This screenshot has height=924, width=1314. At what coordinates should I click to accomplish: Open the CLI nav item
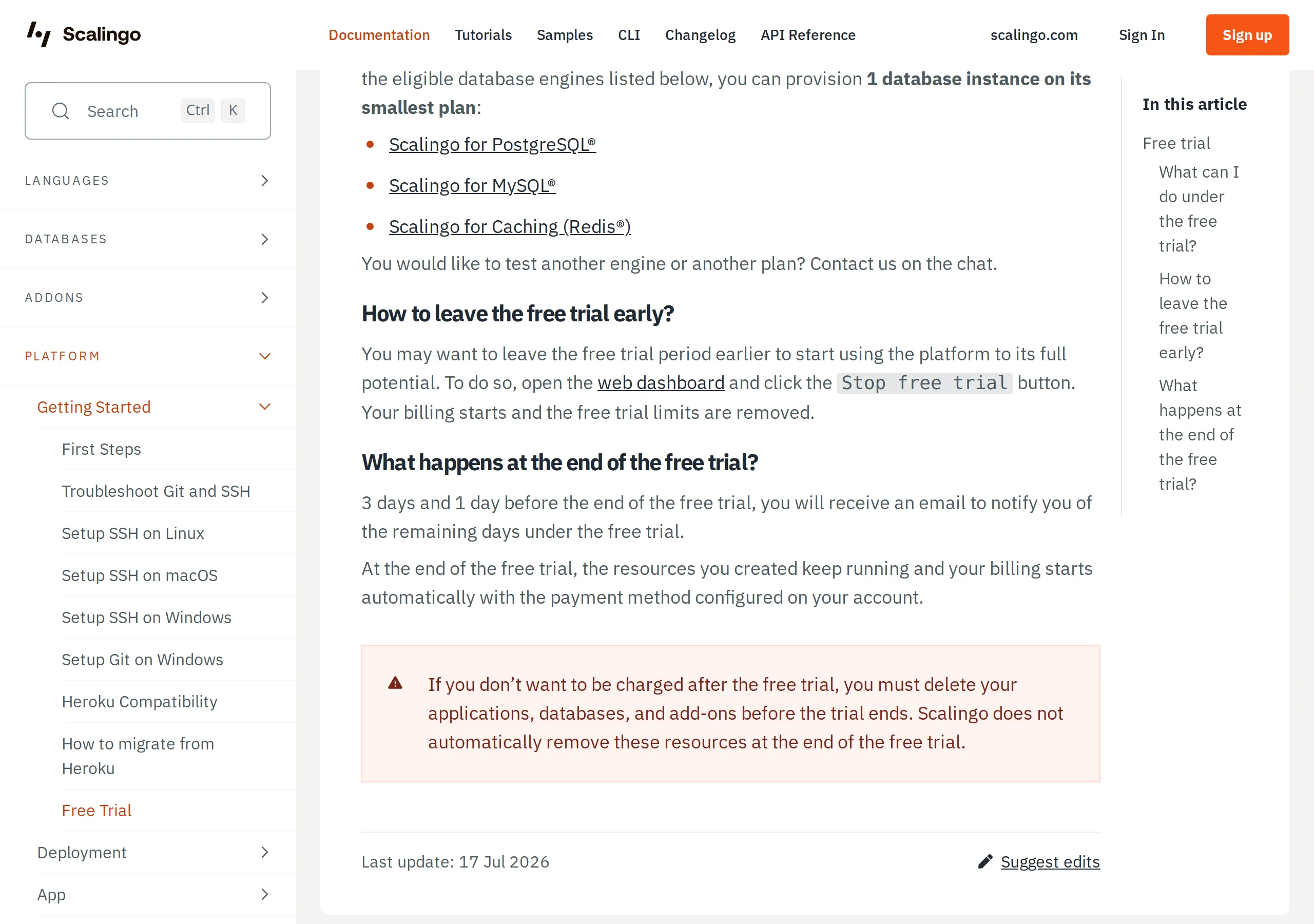click(x=629, y=35)
